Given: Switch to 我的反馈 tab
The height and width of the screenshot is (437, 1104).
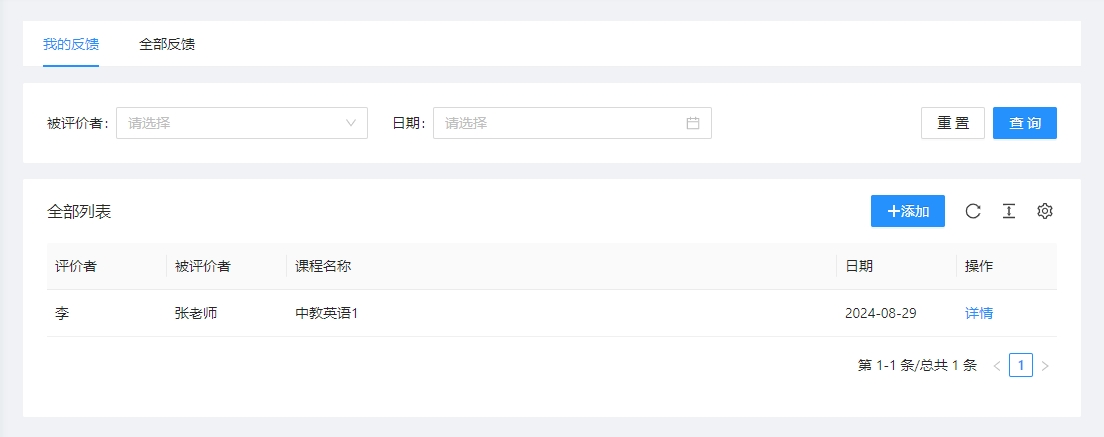Looking at the screenshot, I should click(x=71, y=44).
